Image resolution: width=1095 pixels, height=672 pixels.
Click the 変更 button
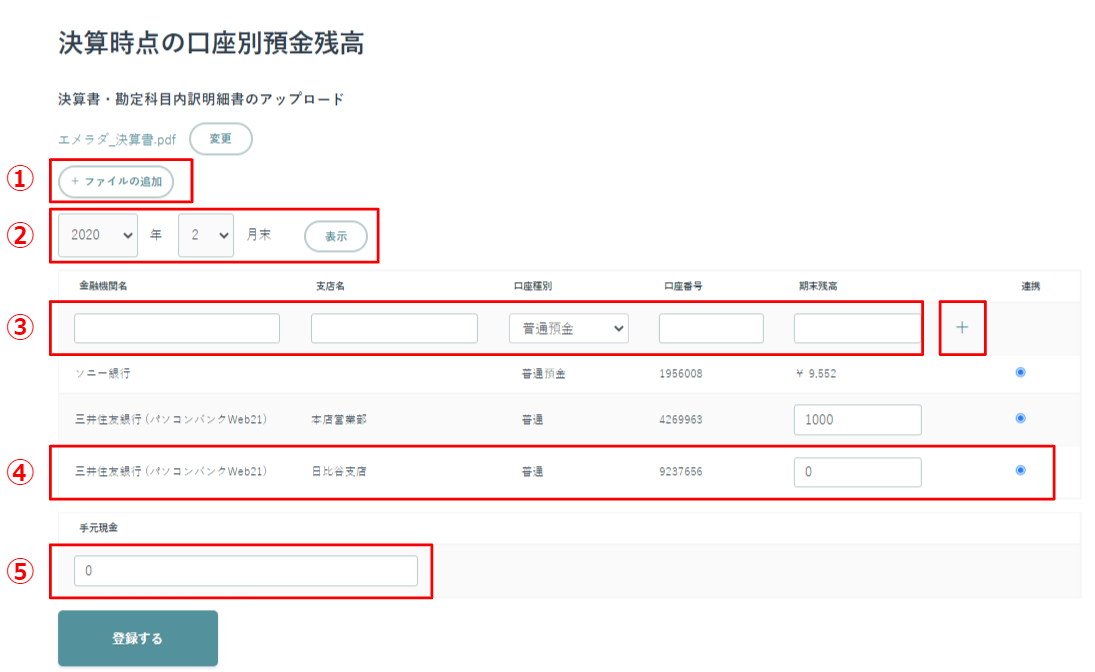[221, 138]
